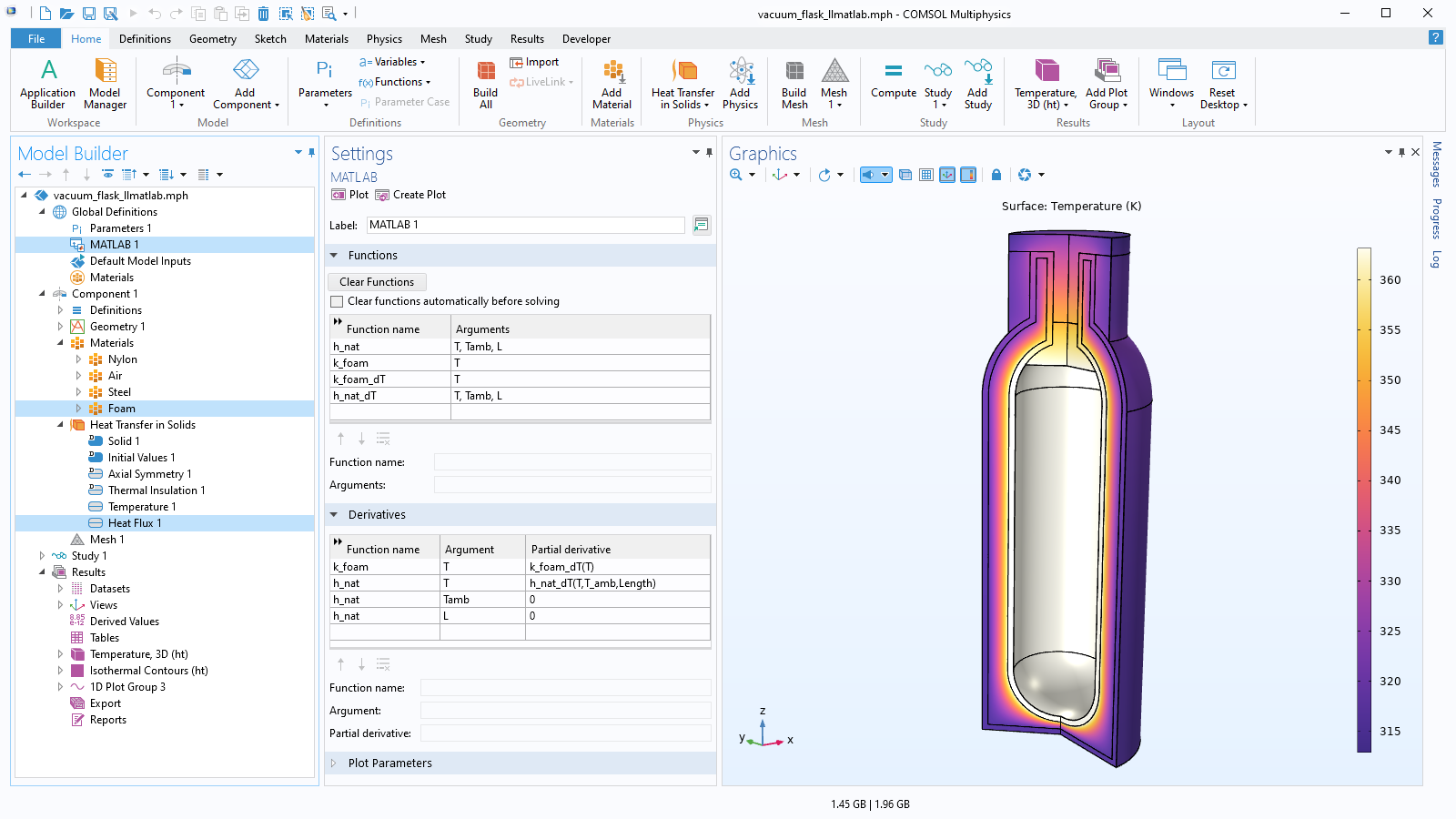Open the Model Manager

tap(106, 84)
